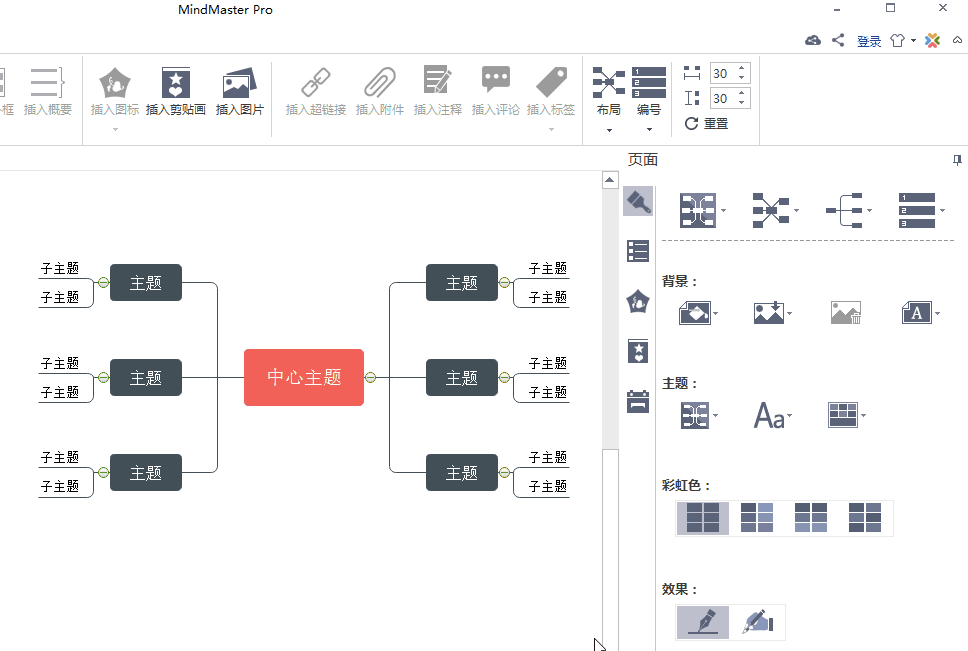Collapse the top-left topic's subtopics
Screen dimensions: 968x651
click(103, 283)
